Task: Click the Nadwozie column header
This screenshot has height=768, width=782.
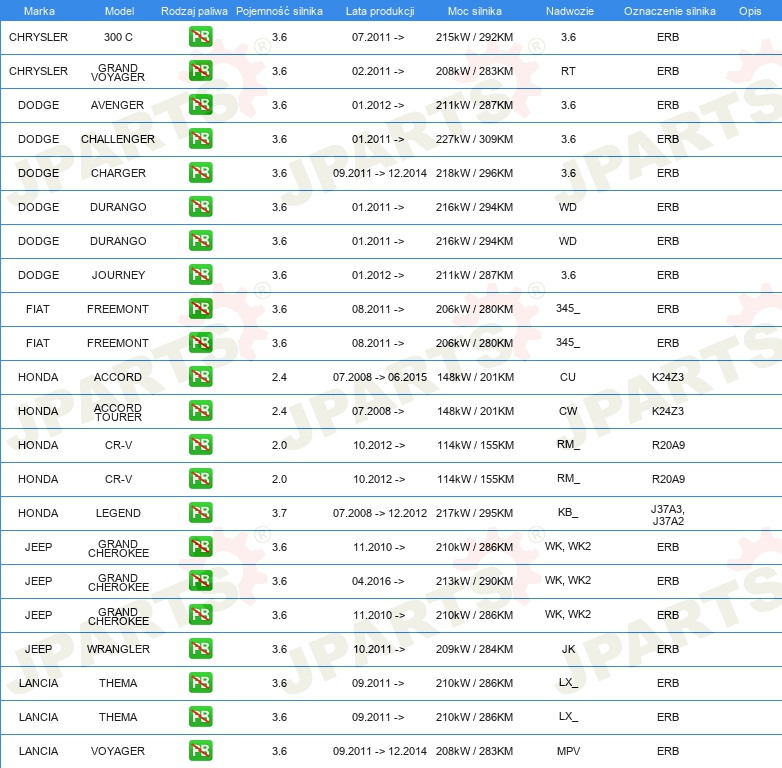Action: tap(567, 10)
